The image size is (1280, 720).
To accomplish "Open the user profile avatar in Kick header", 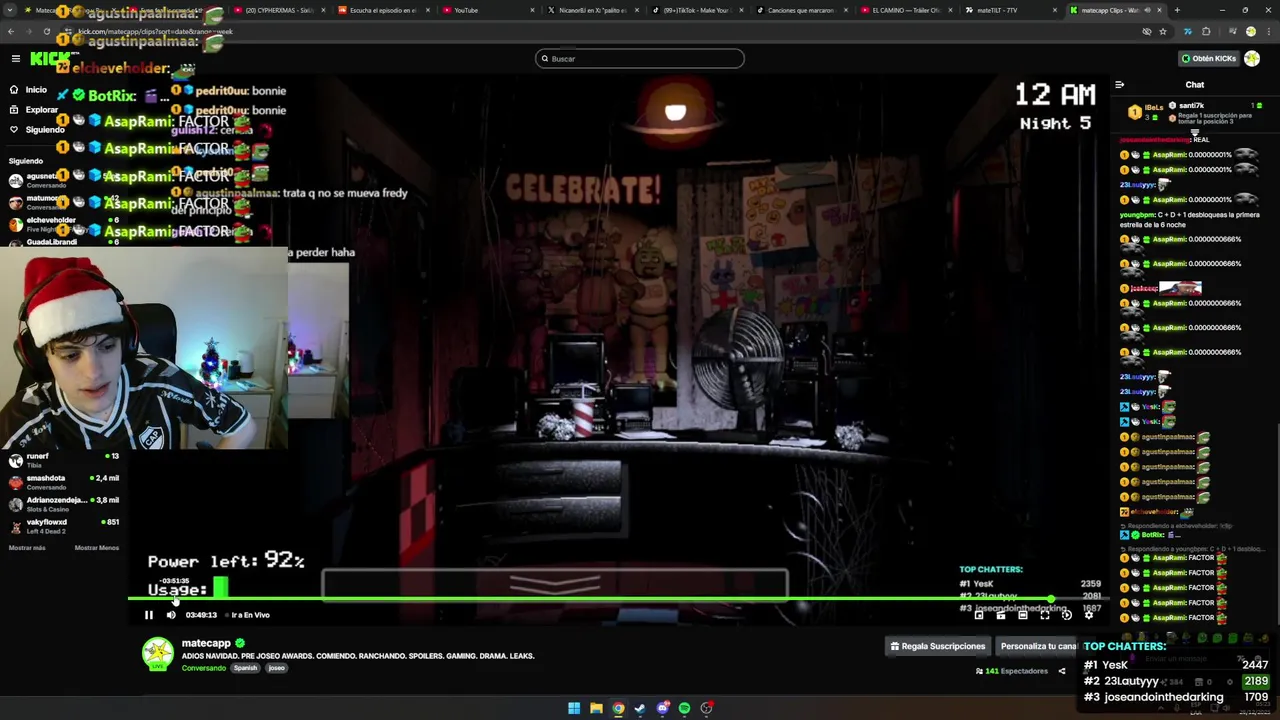I will click(x=1252, y=58).
